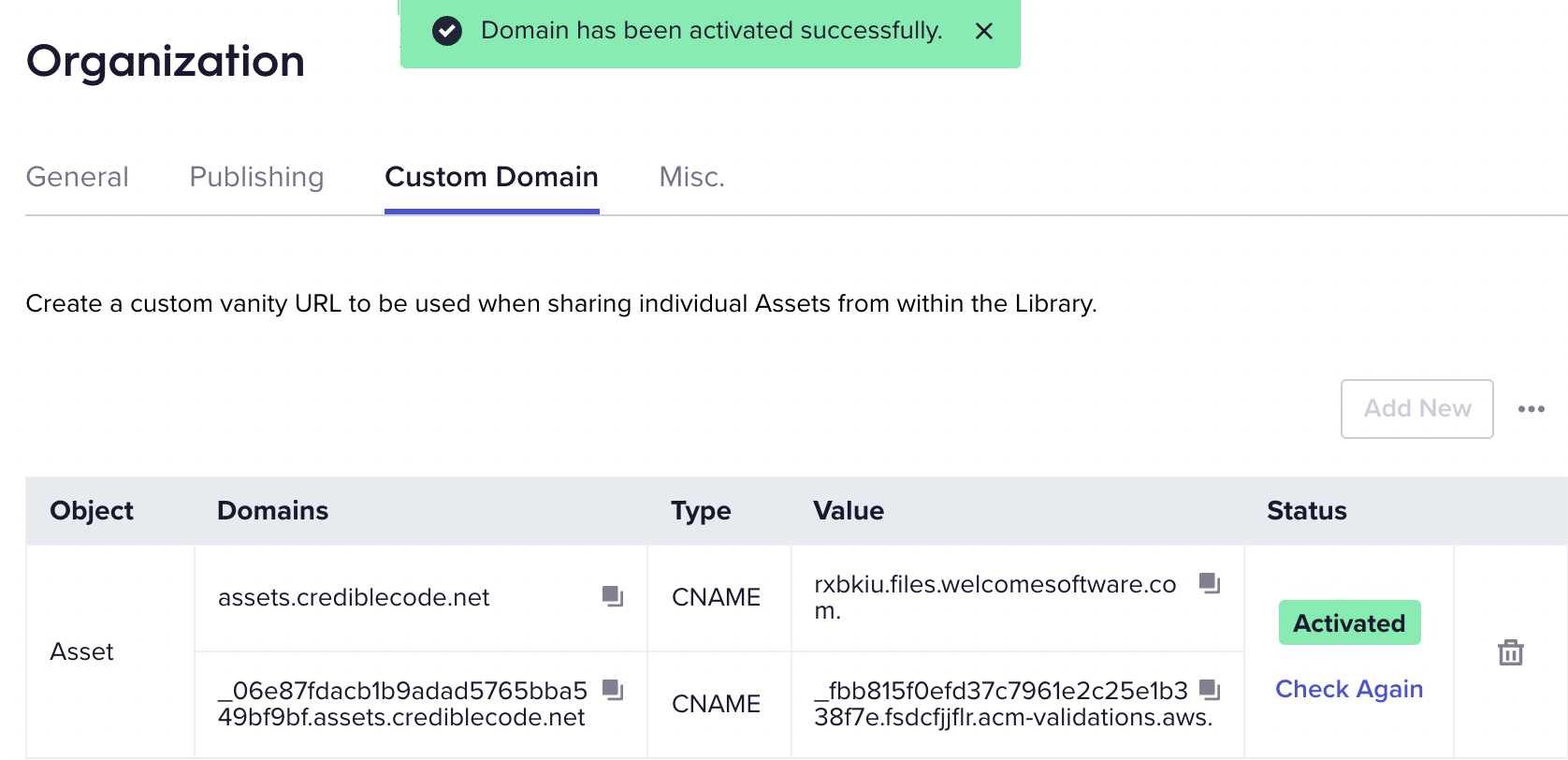Open the three-dot more options menu
Screen dimensions: 1568x760
click(x=1532, y=409)
